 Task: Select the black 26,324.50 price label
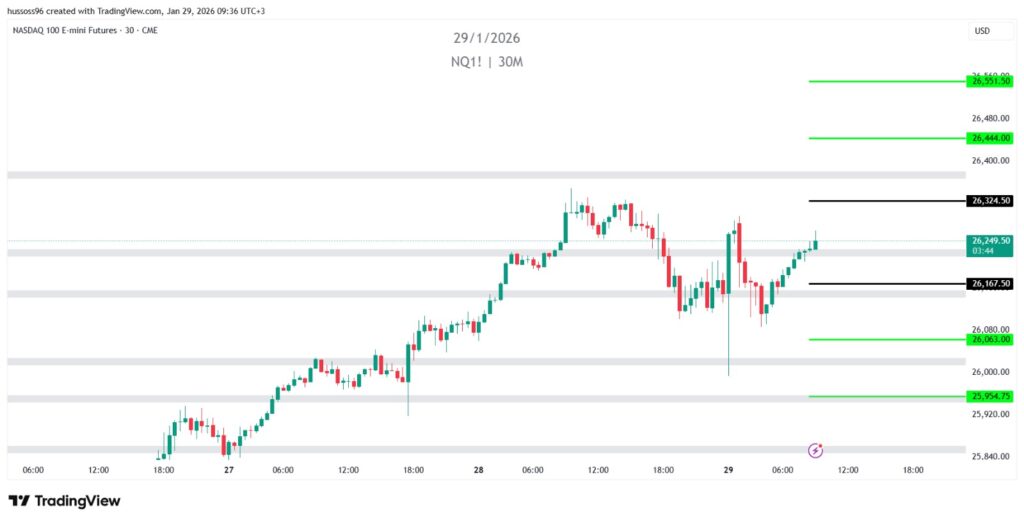[990, 201]
